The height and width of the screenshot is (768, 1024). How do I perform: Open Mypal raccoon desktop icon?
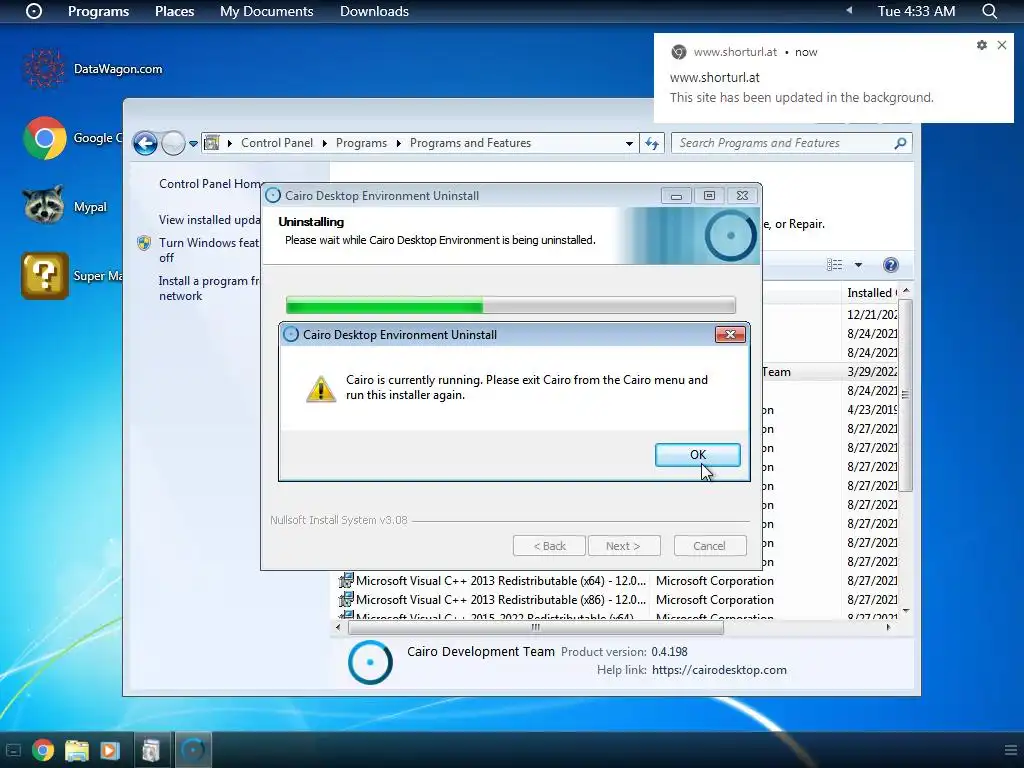point(44,206)
